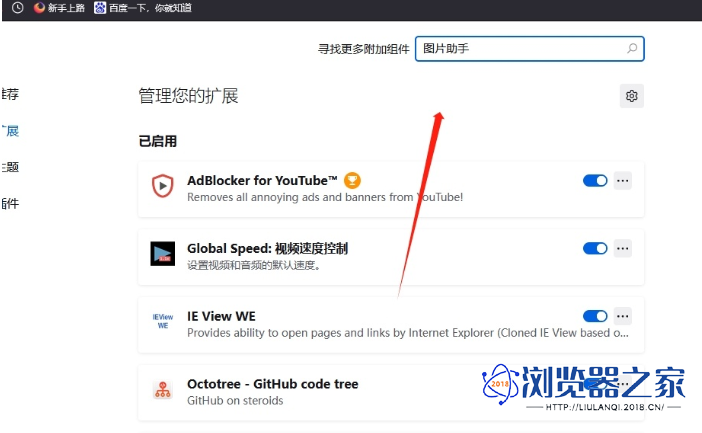Focus the find more add-ons search field
This screenshot has width=702, height=433.
(x=530, y=48)
